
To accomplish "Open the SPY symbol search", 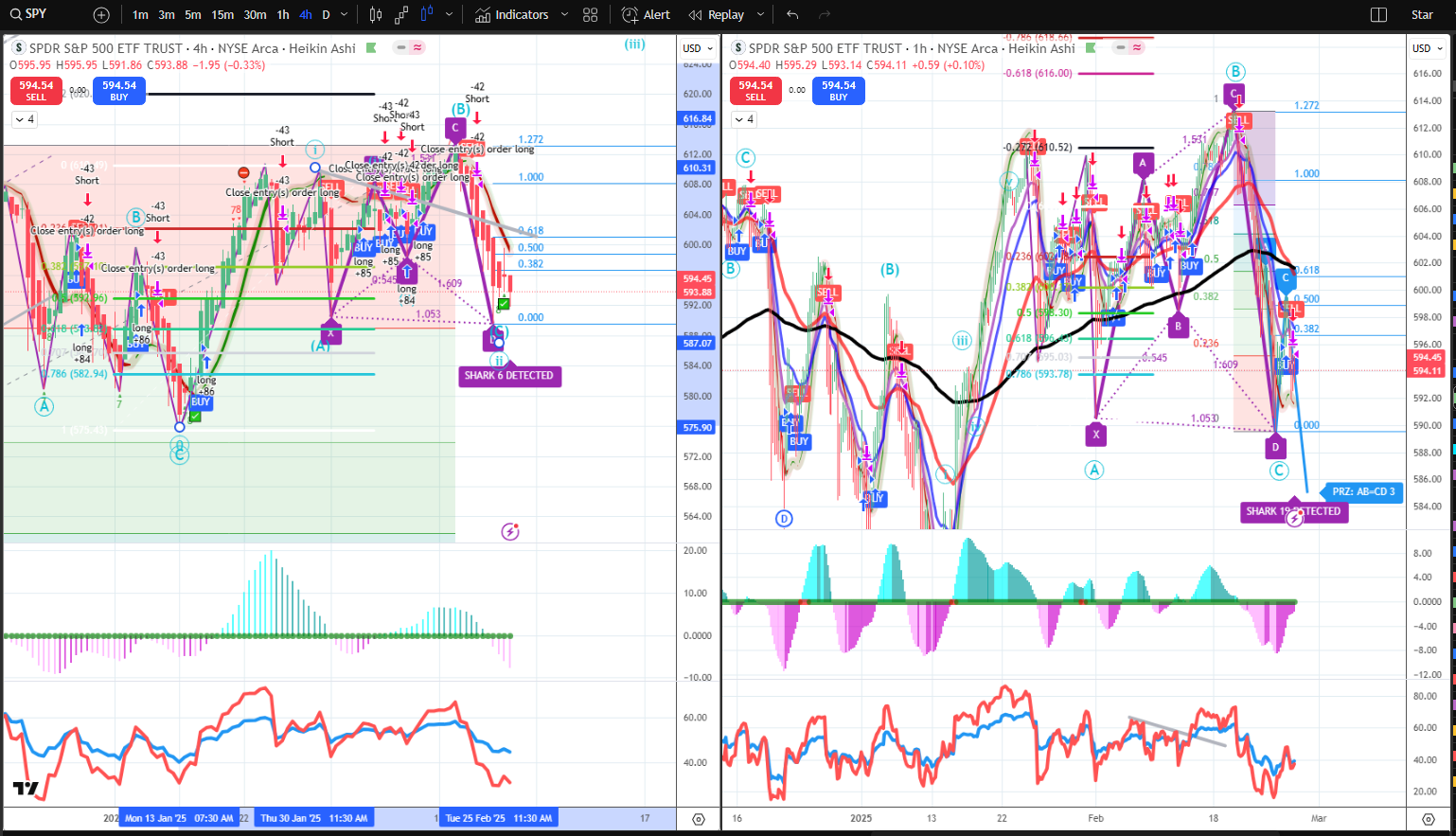I will [x=28, y=14].
